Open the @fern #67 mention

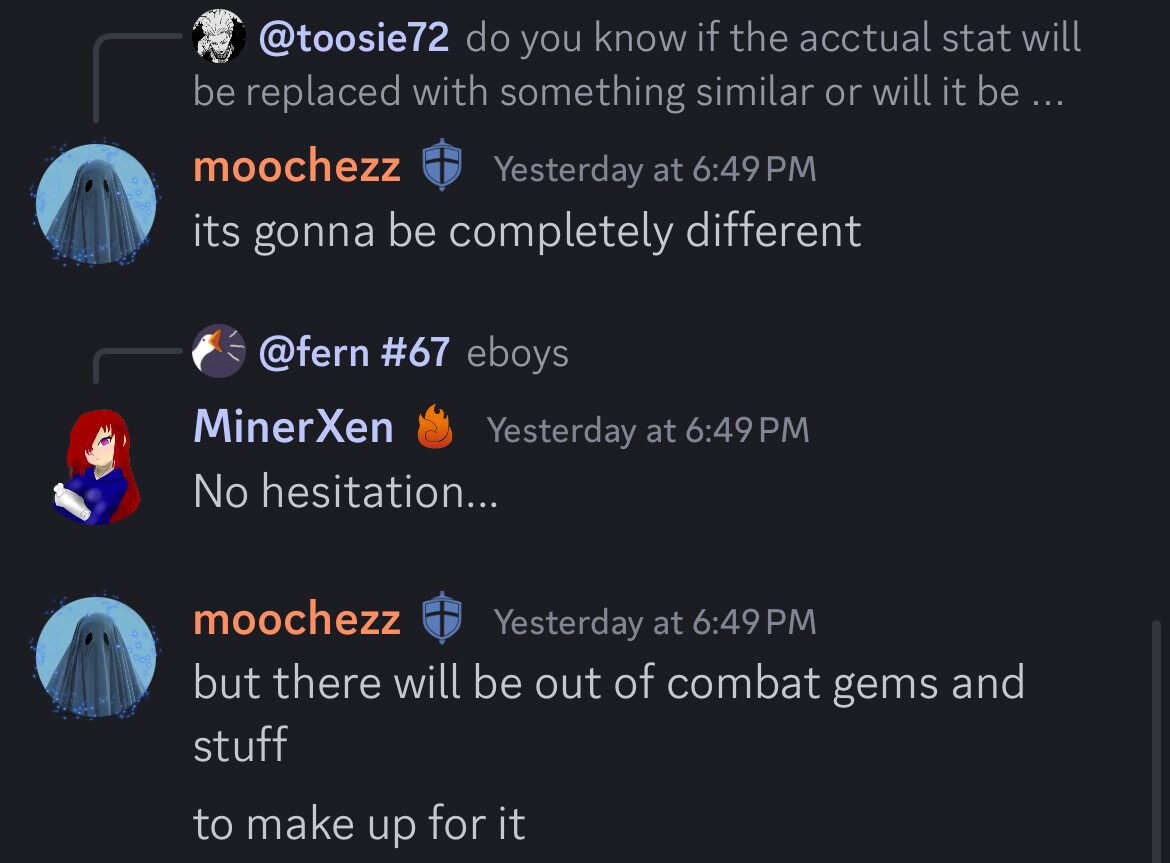[354, 352]
